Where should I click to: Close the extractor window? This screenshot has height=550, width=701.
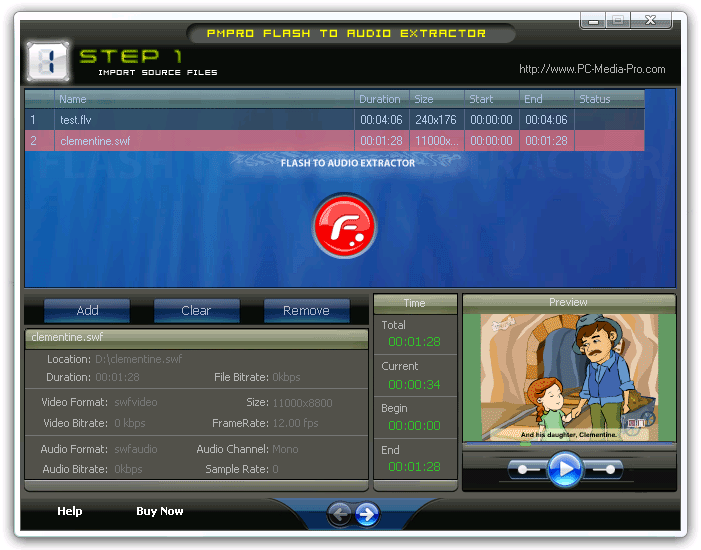(650, 21)
